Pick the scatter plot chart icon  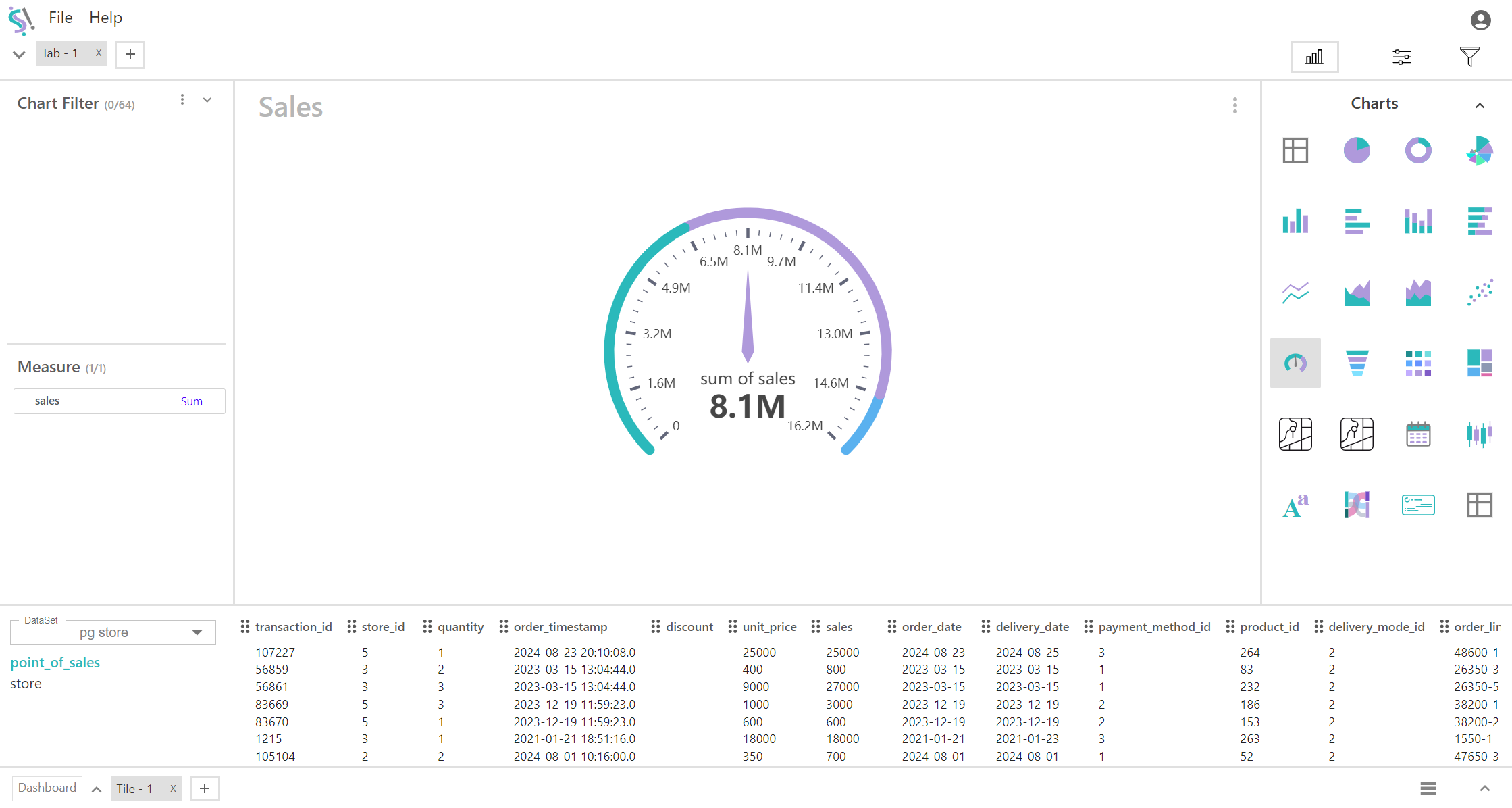(x=1480, y=292)
